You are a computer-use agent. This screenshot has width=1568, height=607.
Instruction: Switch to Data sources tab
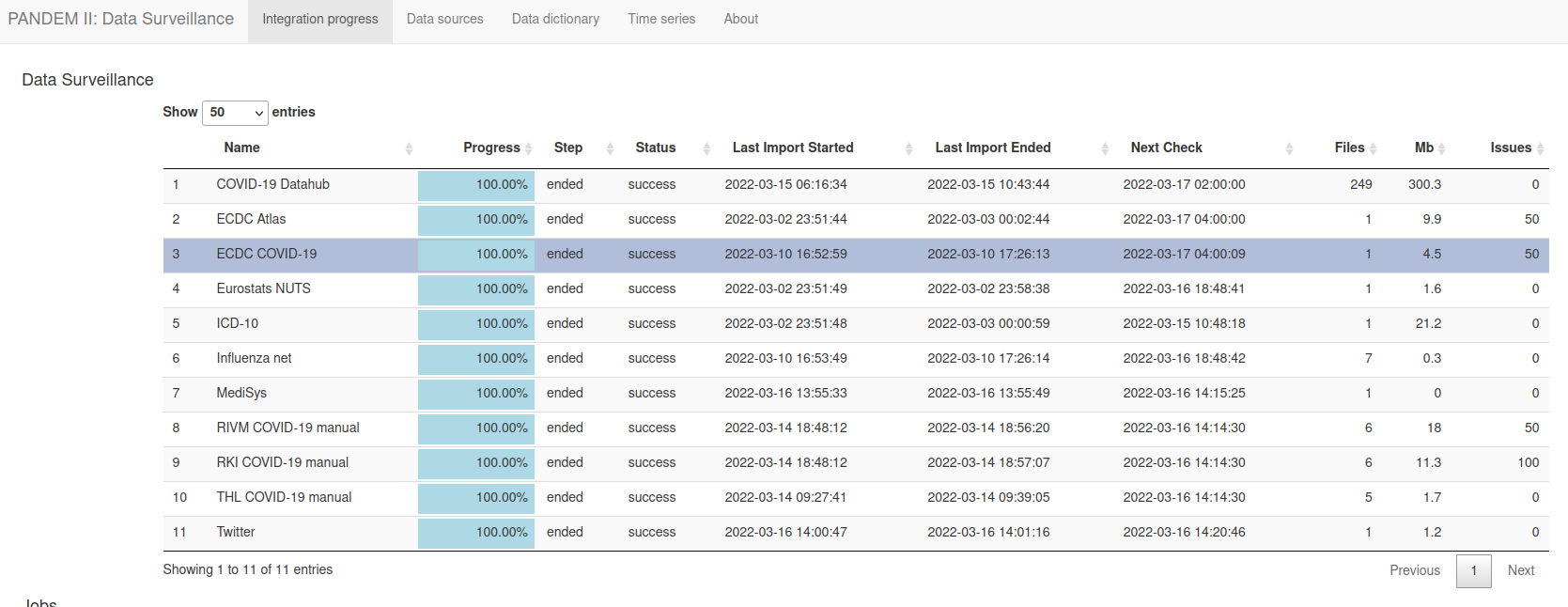coord(445,19)
